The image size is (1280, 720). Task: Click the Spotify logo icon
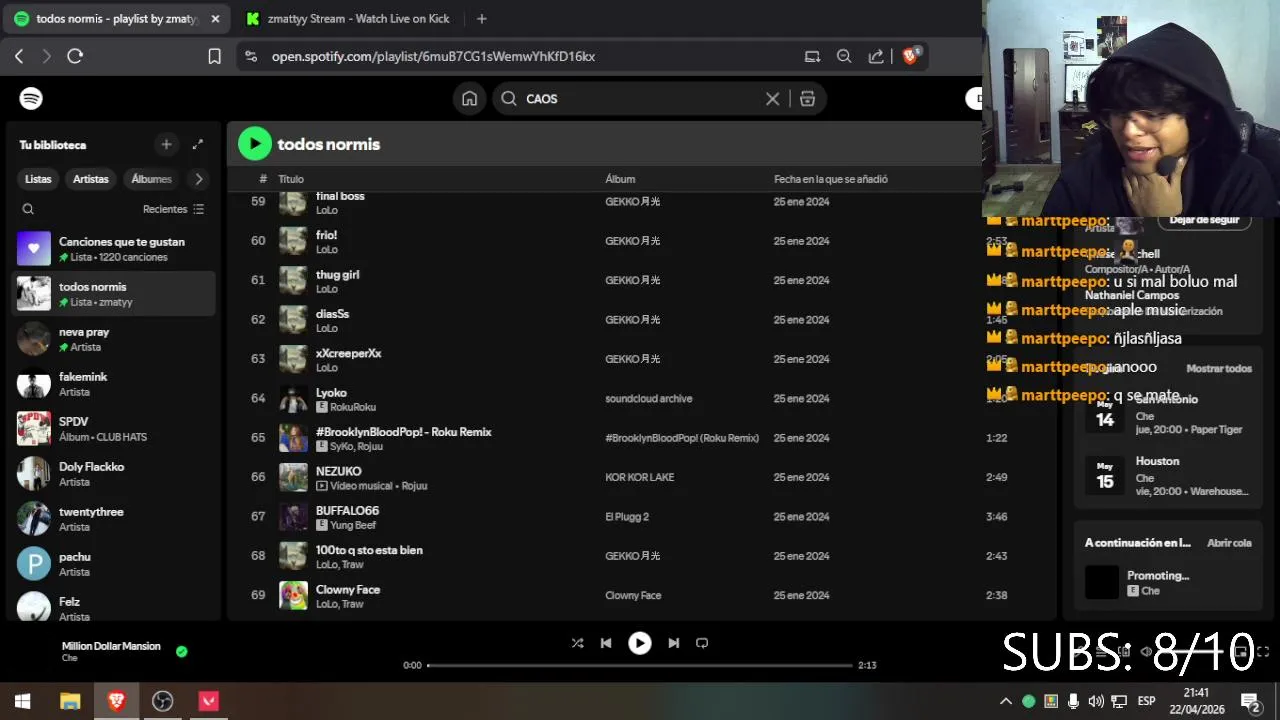31,98
